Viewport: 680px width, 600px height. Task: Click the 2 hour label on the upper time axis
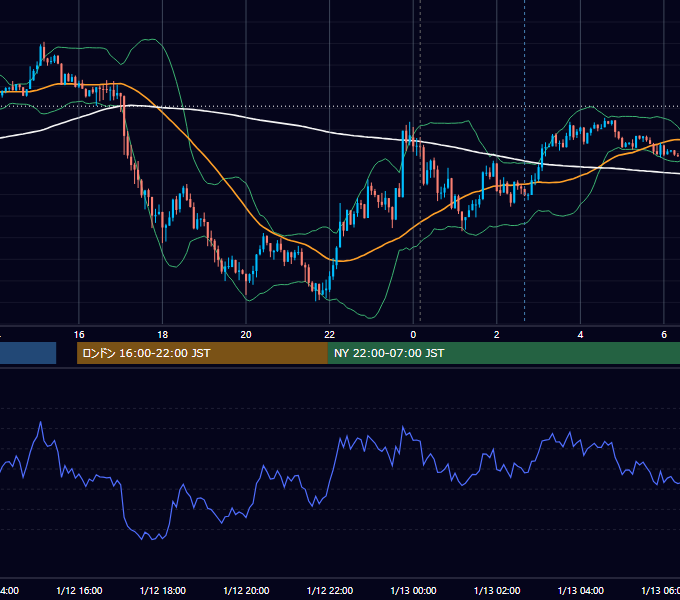pos(497,335)
